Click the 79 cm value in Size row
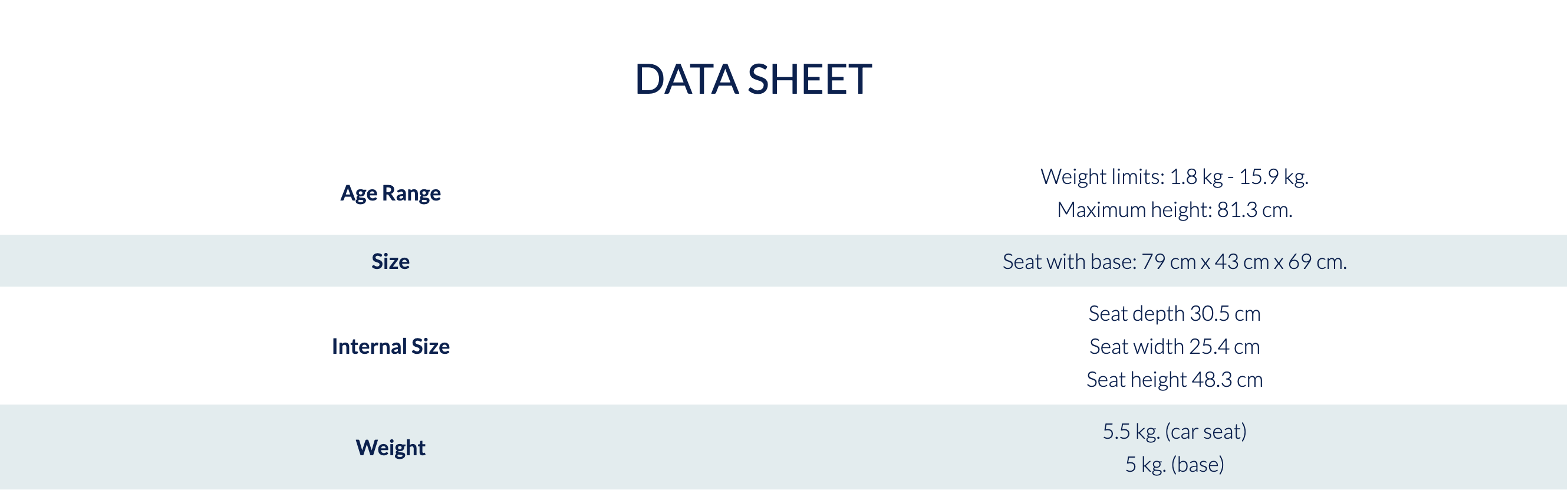The height and width of the screenshot is (493, 1568). click(1168, 261)
